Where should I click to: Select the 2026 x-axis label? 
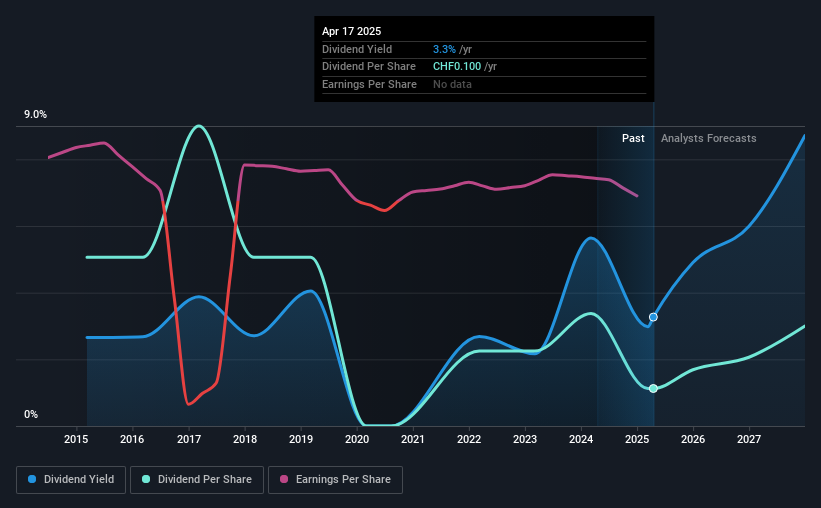pos(693,439)
